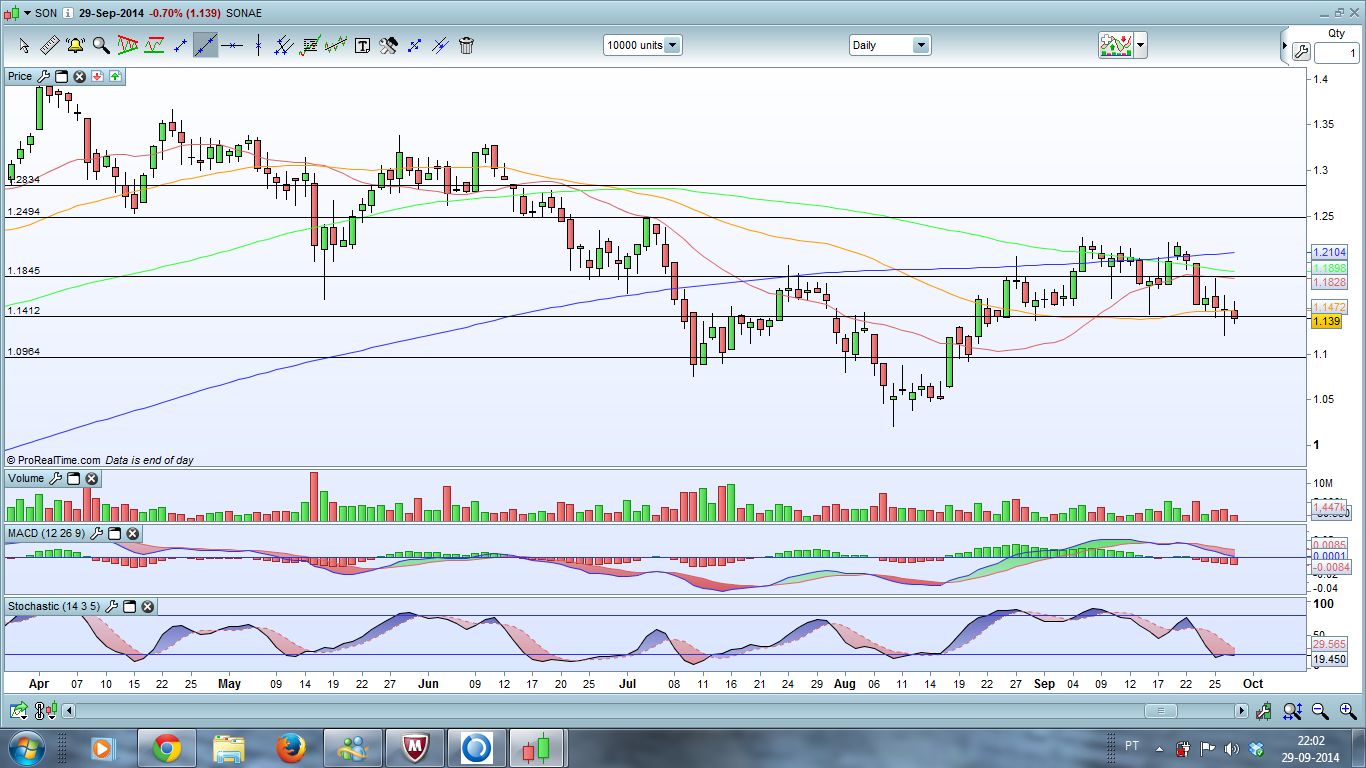The image size is (1366, 768).
Task: Choose the vertical line drawing tool
Action: 258,45
